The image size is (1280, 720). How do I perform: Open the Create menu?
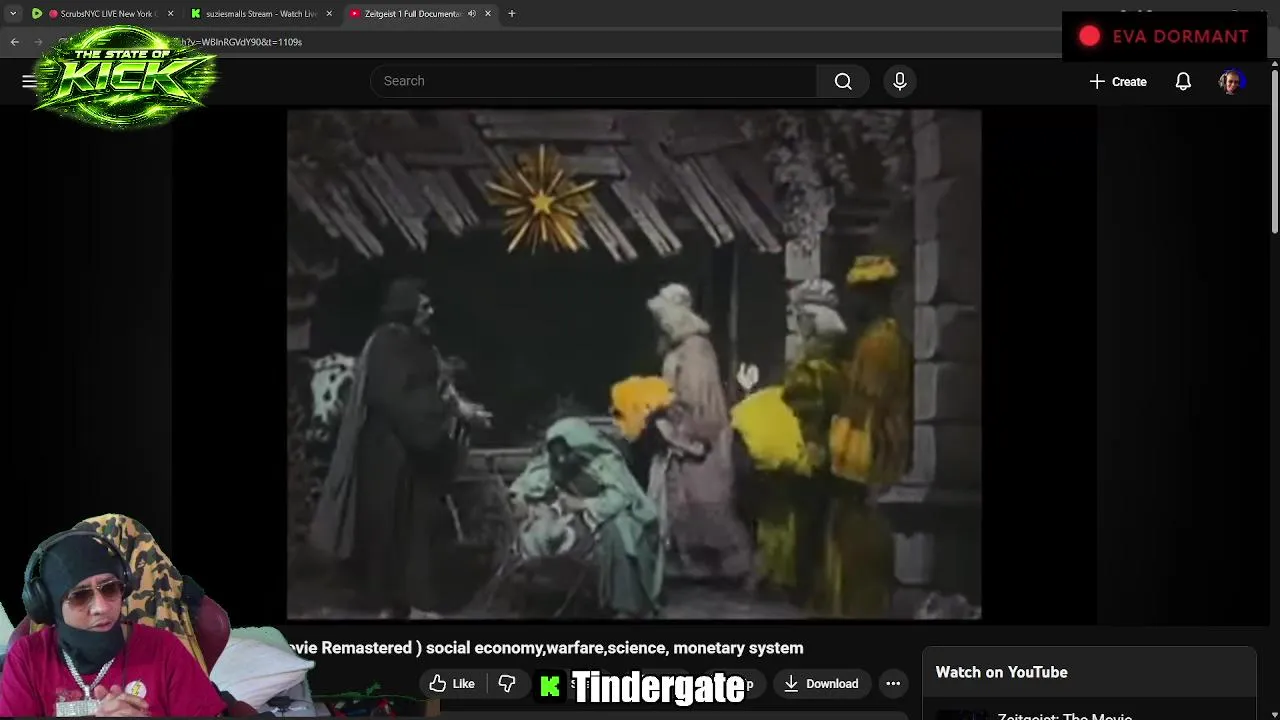[x=1118, y=82]
